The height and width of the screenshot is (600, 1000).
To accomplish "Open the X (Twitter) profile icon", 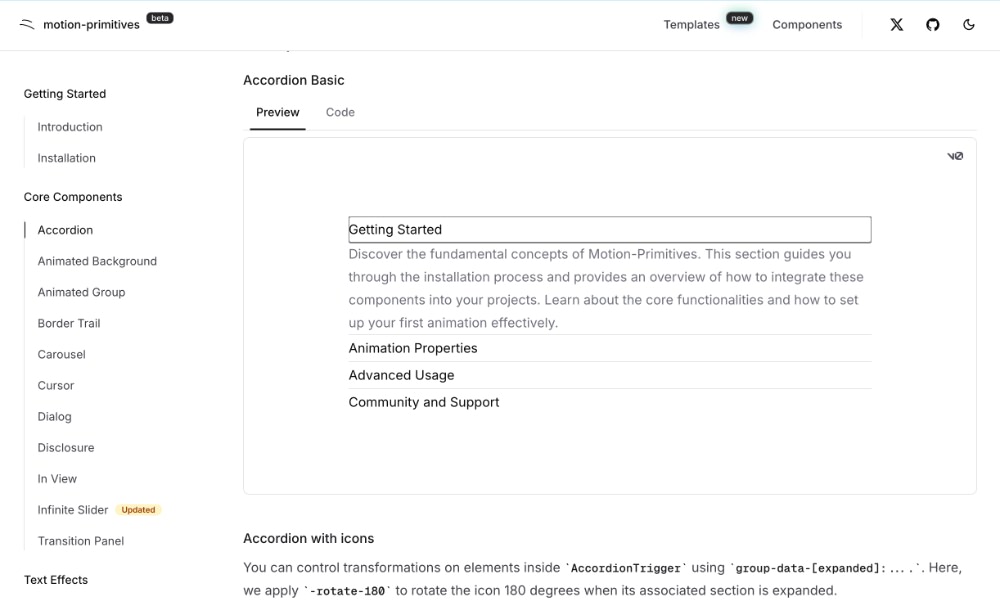I will (x=897, y=24).
